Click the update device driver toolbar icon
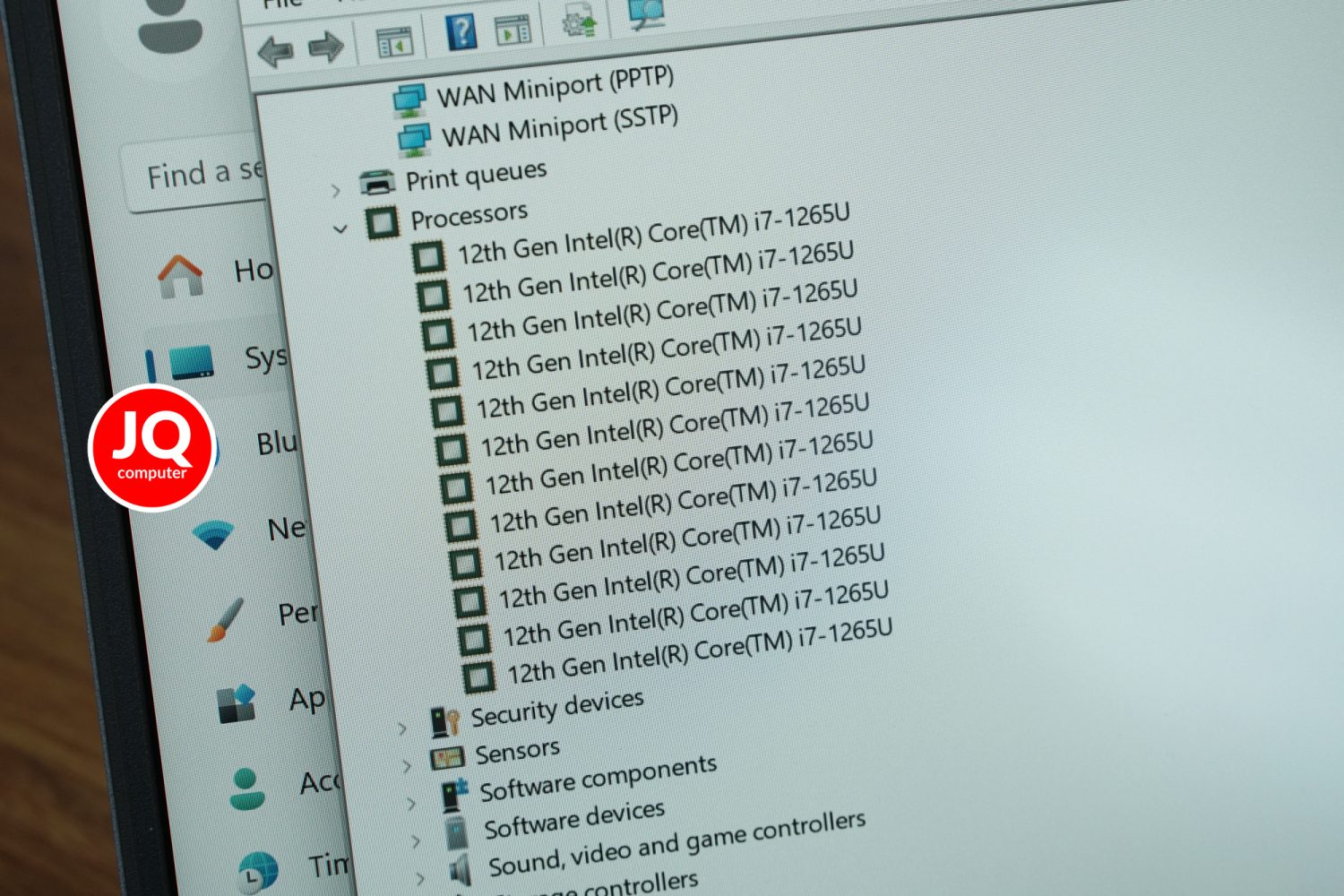This screenshot has height=896, width=1344. pos(580,20)
